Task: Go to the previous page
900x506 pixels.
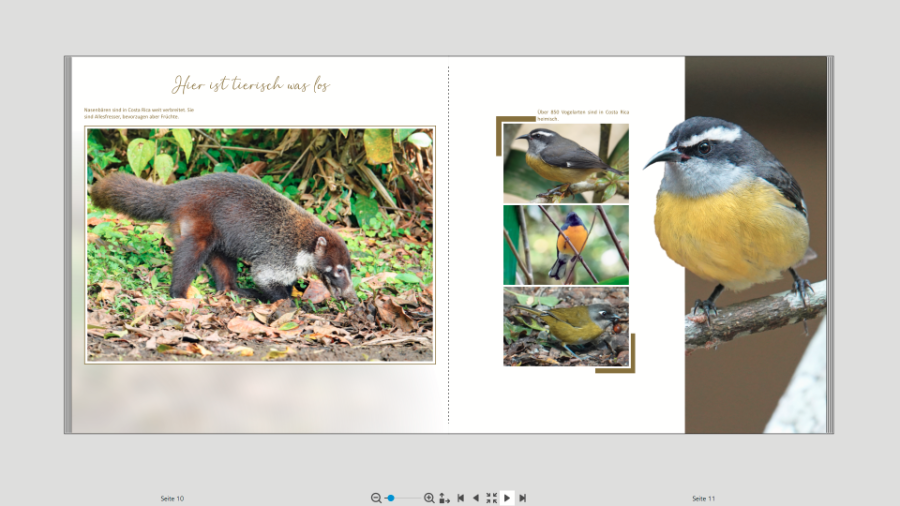Action: click(x=475, y=498)
